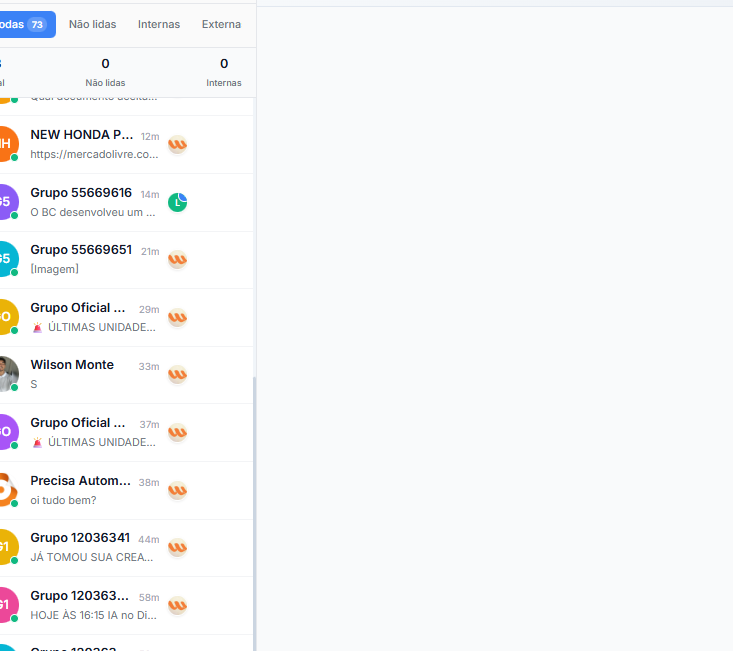The height and width of the screenshot is (651, 733).
Task: Open the Internas tab
Action: [159, 24]
